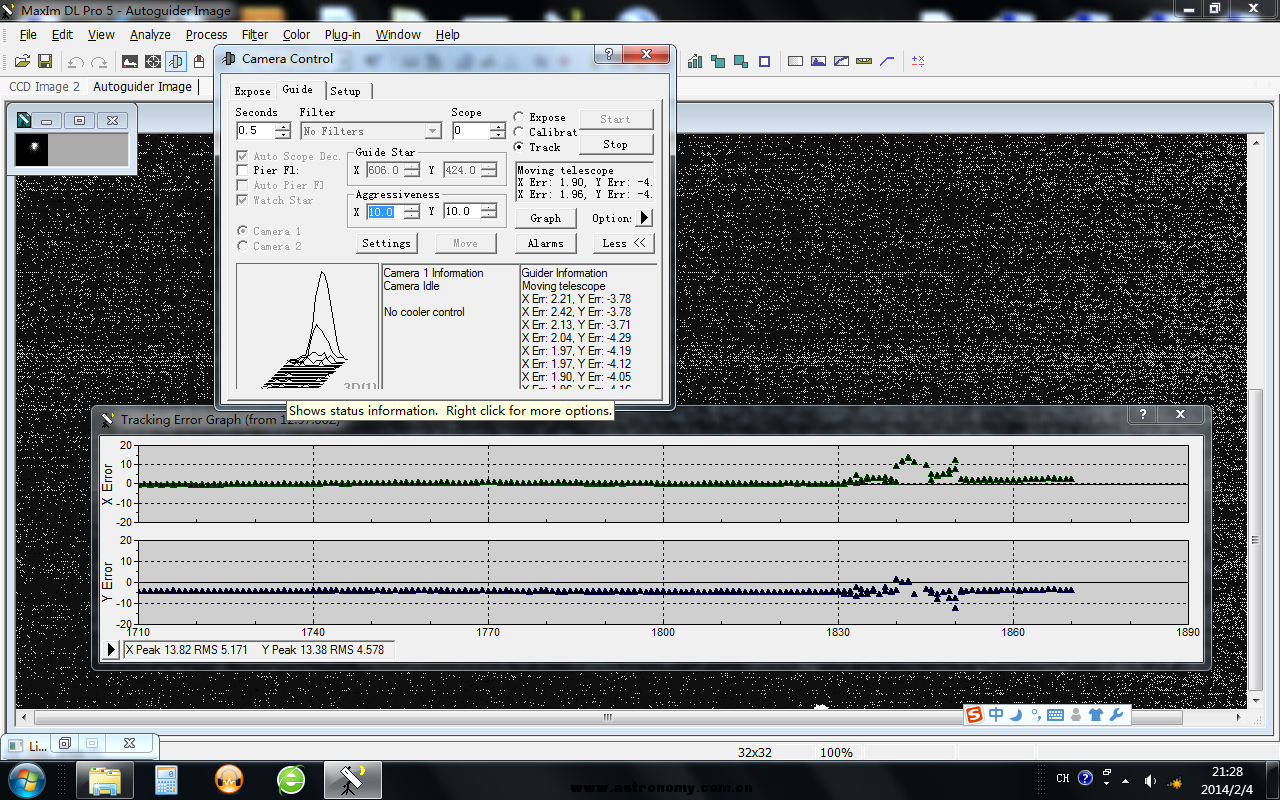Open the Screen Stretch histogram toolbar icon

click(x=130, y=61)
